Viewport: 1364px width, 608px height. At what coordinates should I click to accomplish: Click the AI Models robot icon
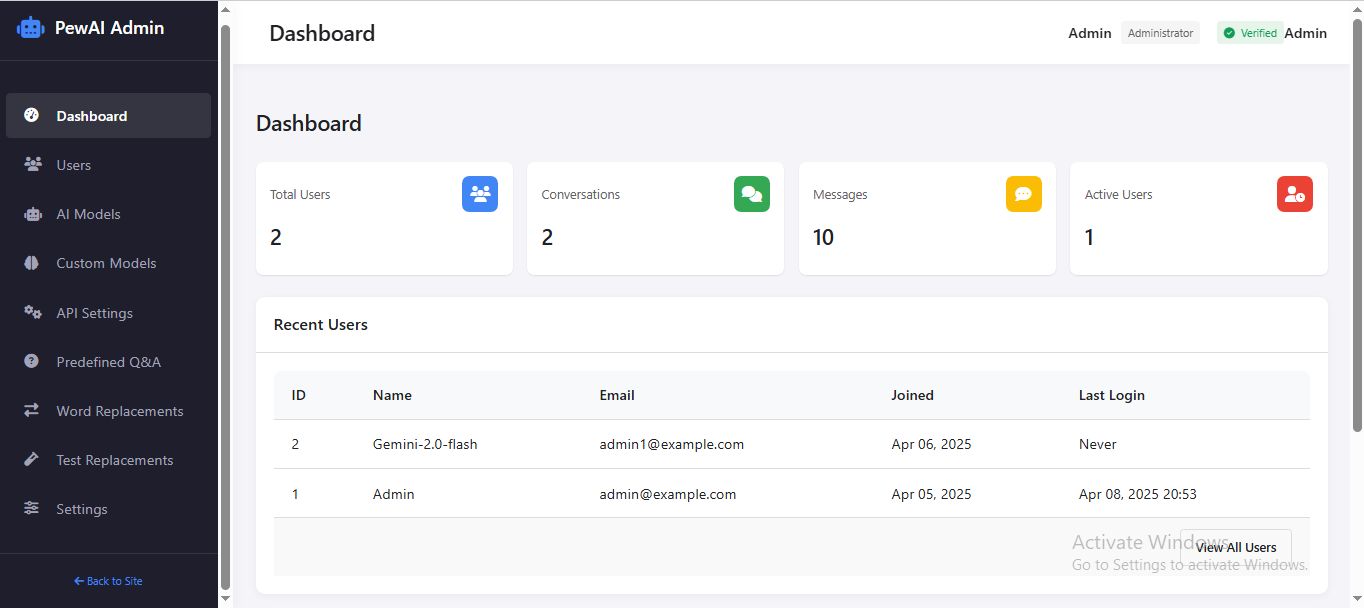pos(32,214)
